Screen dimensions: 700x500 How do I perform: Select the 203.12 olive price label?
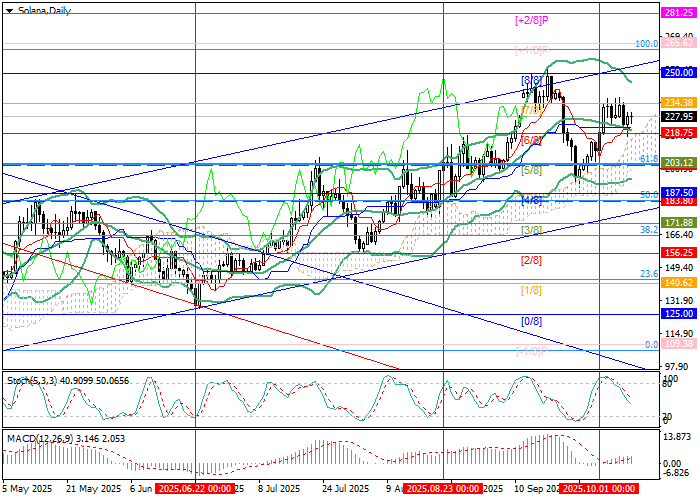[x=678, y=163]
